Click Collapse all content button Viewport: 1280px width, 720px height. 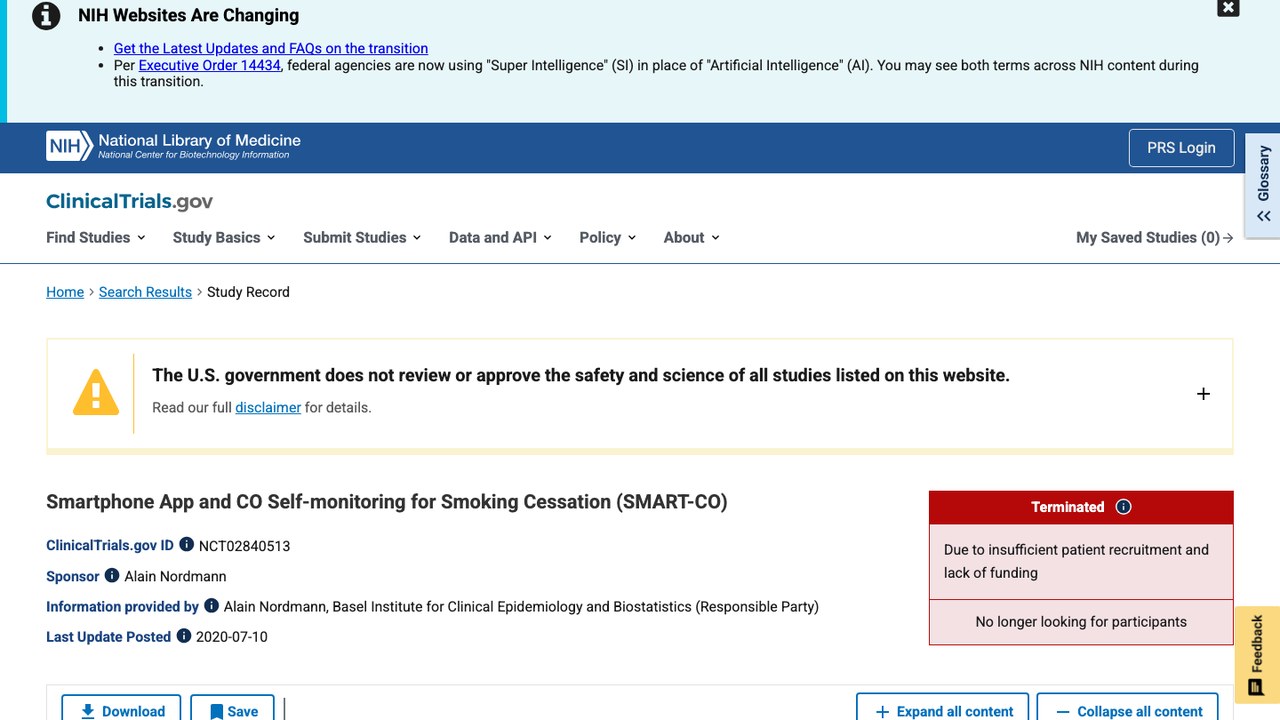click(x=1128, y=708)
